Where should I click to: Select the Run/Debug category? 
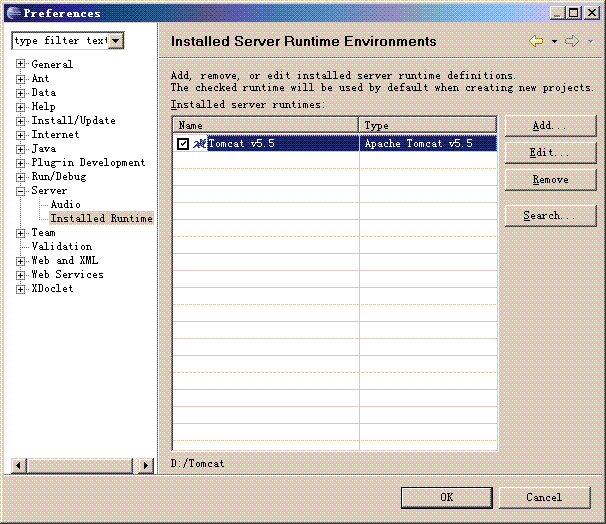point(59,177)
